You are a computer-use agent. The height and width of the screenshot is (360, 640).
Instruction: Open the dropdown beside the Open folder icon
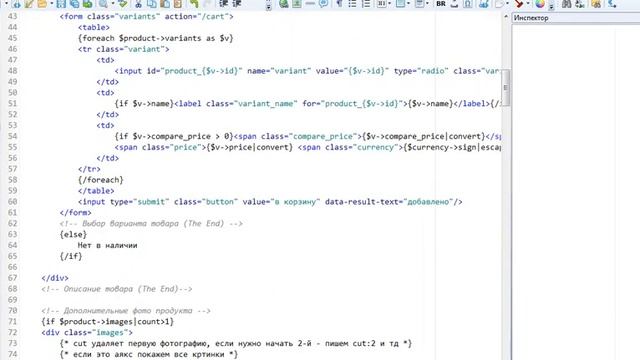[52, 4]
